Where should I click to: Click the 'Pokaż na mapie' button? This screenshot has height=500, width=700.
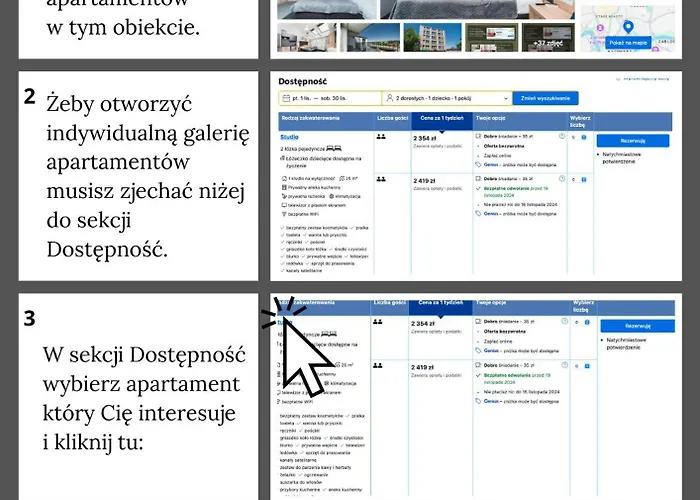pyautogui.click(x=628, y=44)
